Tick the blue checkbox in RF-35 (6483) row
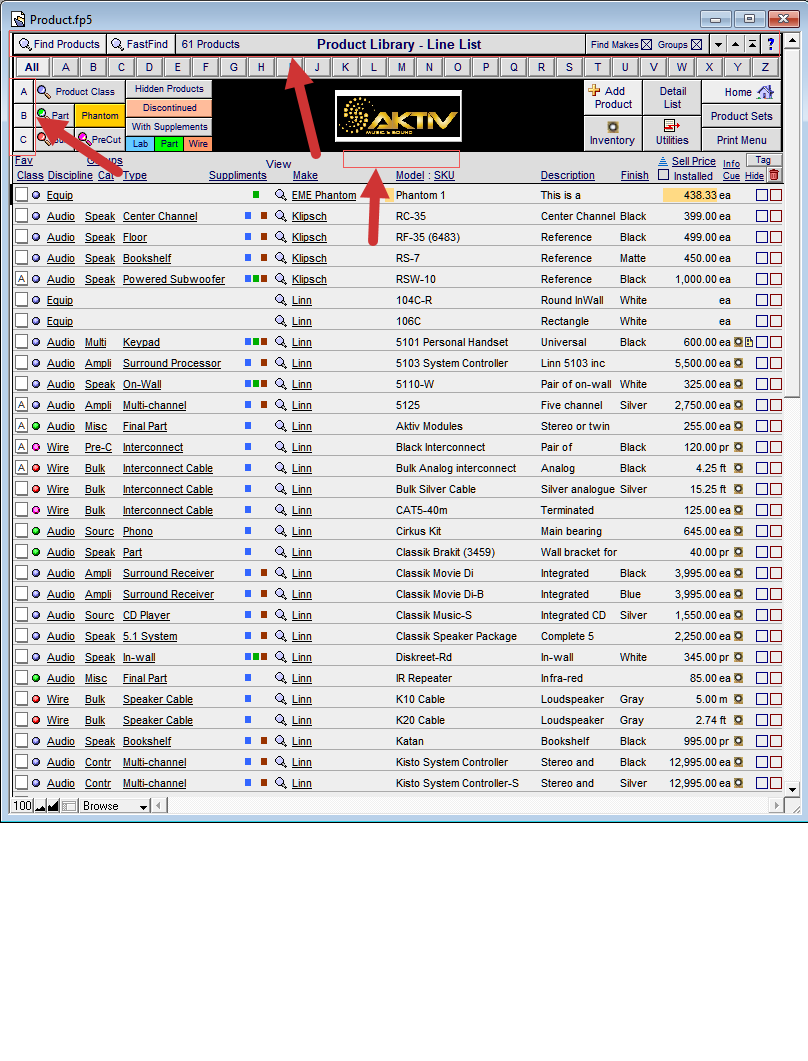The height and width of the screenshot is (1061, 808). (762, 237)
